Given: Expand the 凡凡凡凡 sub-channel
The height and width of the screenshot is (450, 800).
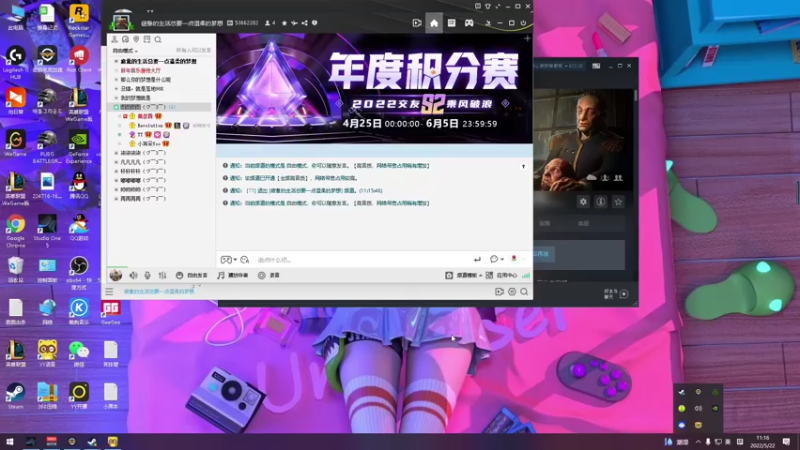Looking at the screenshot, I should pos(116,162).
